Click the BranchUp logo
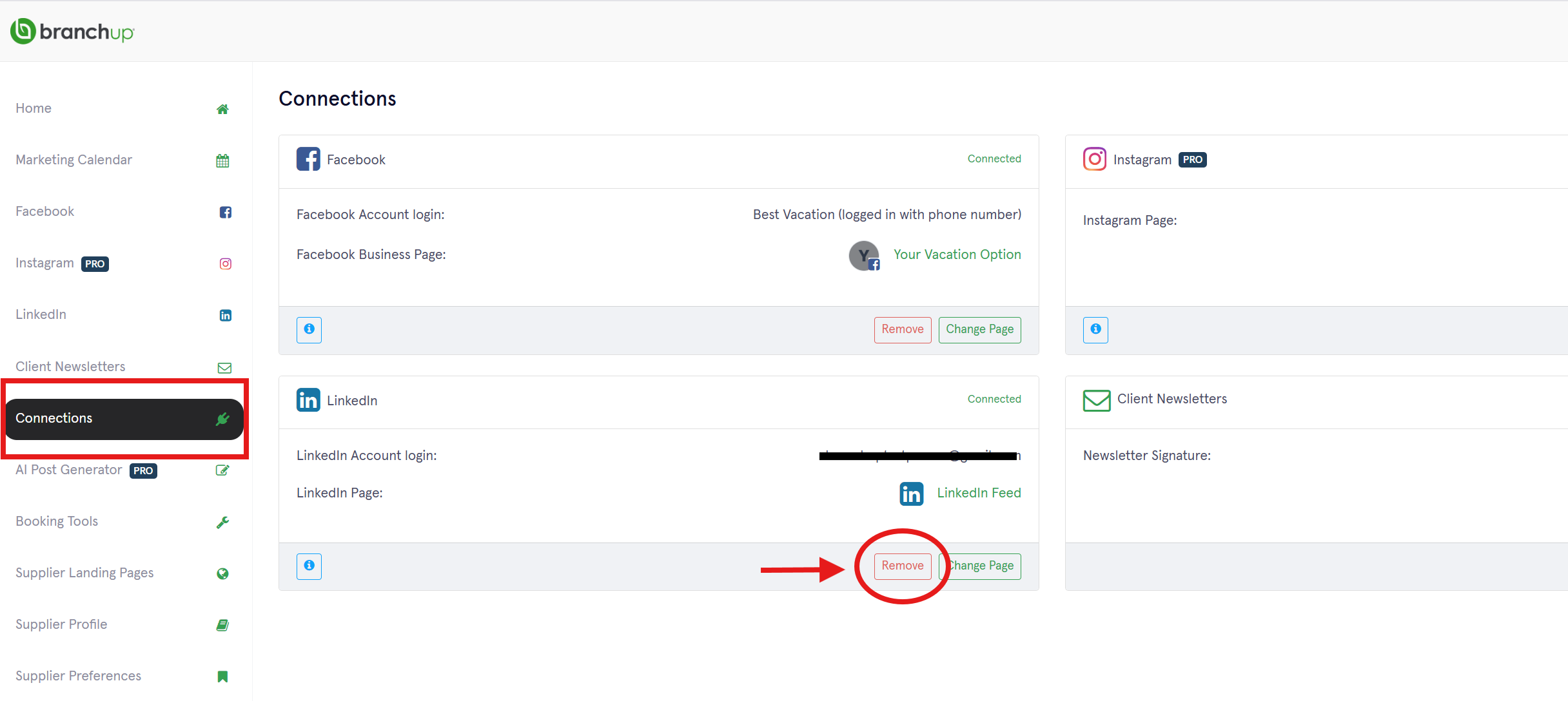 (72, 31)
